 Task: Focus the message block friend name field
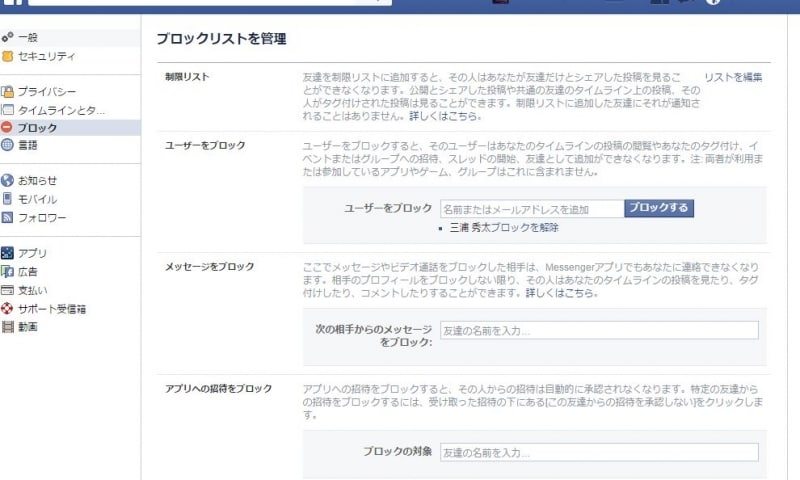599,331
